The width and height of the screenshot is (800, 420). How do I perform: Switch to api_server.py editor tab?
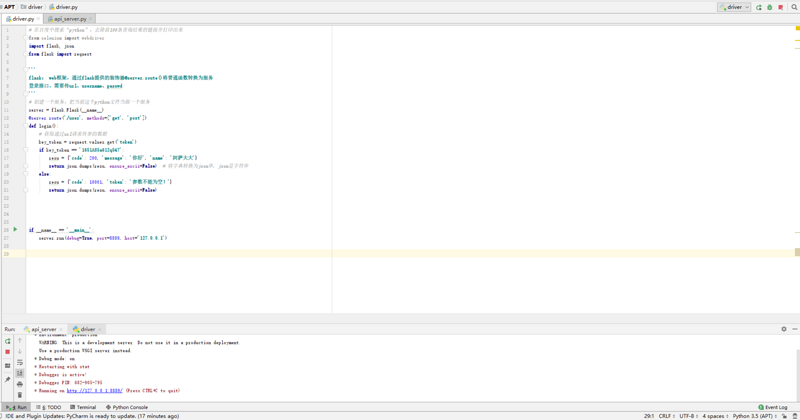coord(70,19)
